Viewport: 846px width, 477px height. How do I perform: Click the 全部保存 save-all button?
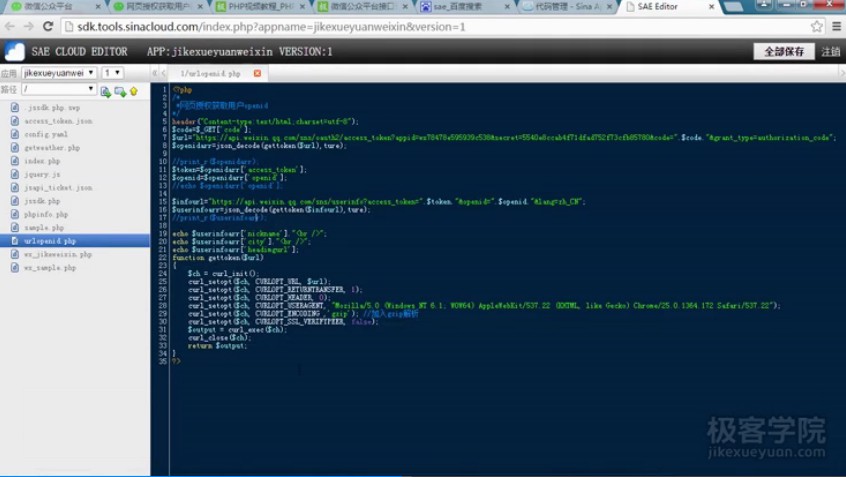pyautogui.click(x=784, y=51)
